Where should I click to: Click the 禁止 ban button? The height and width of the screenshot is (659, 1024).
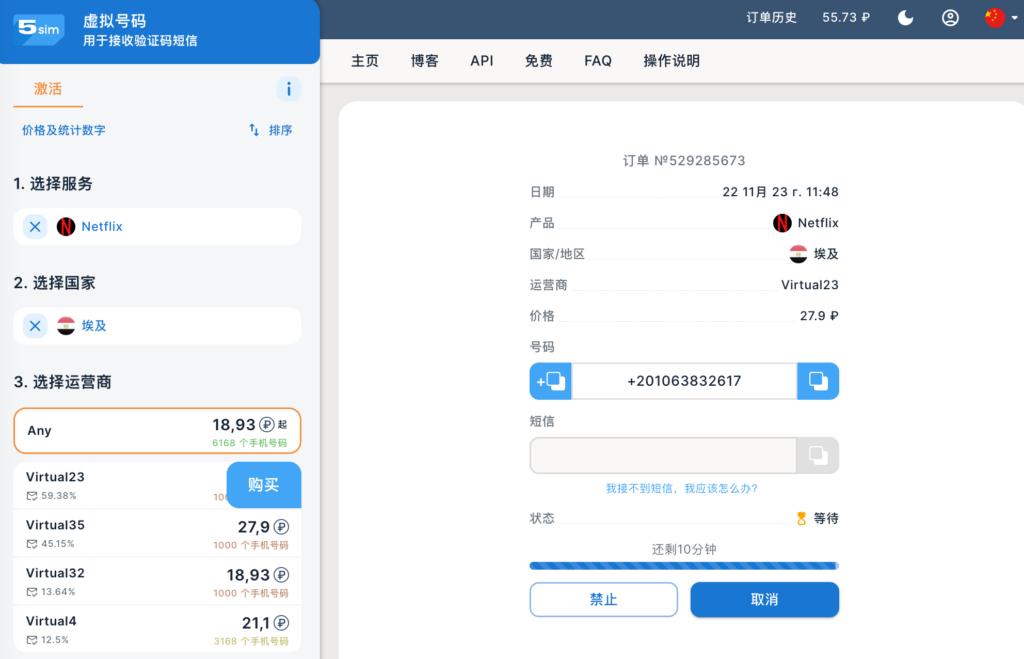click(603, 600)
